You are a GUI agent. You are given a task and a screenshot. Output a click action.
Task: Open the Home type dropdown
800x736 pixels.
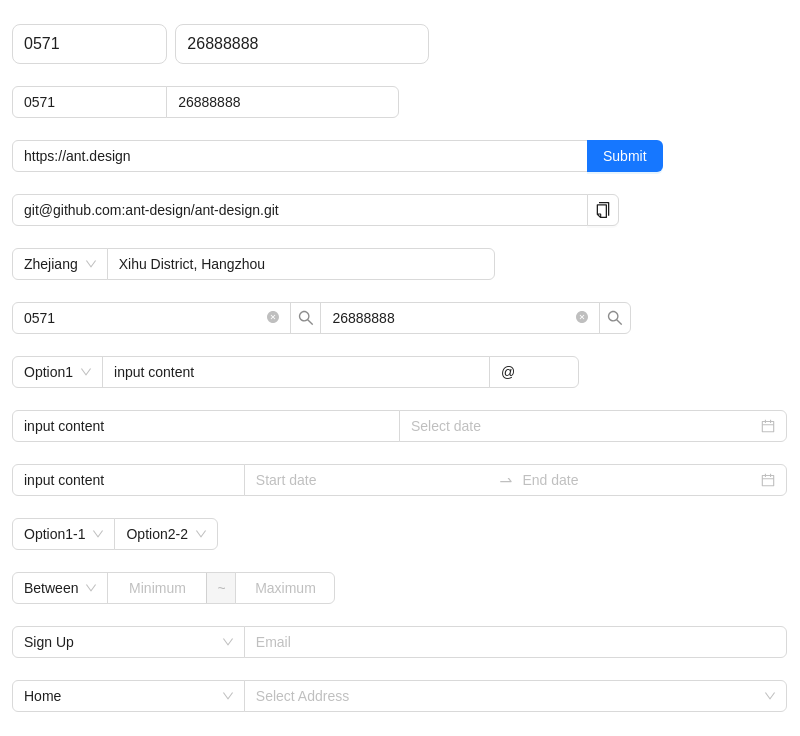(129, 696)
